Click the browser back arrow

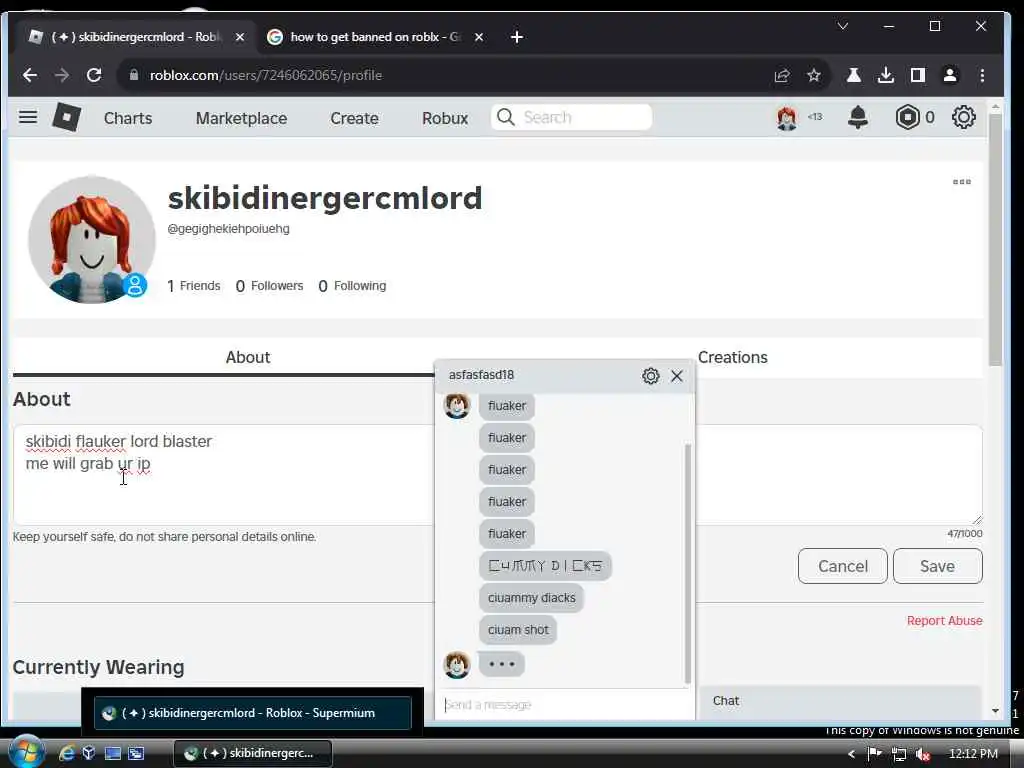[x=30, y=75]
